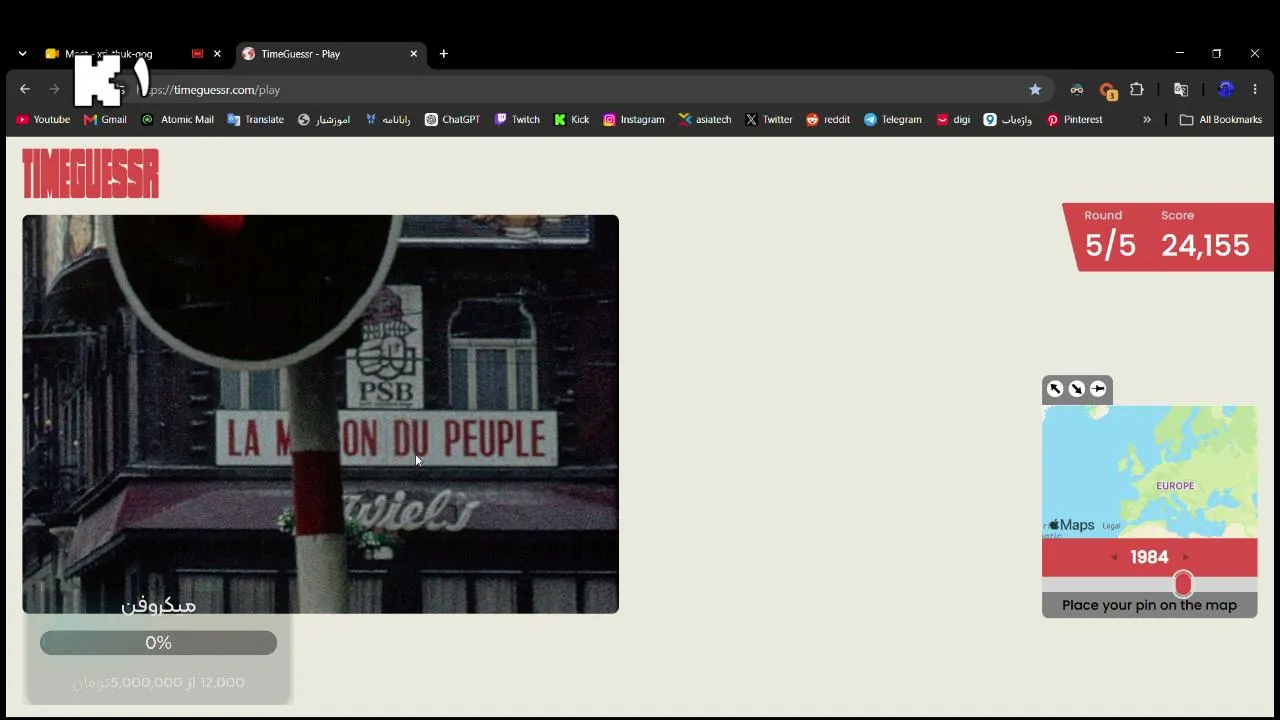The image size is (1280, 720).
Task: Go back with the browser back arrow
Action: [x=25, y=90]
